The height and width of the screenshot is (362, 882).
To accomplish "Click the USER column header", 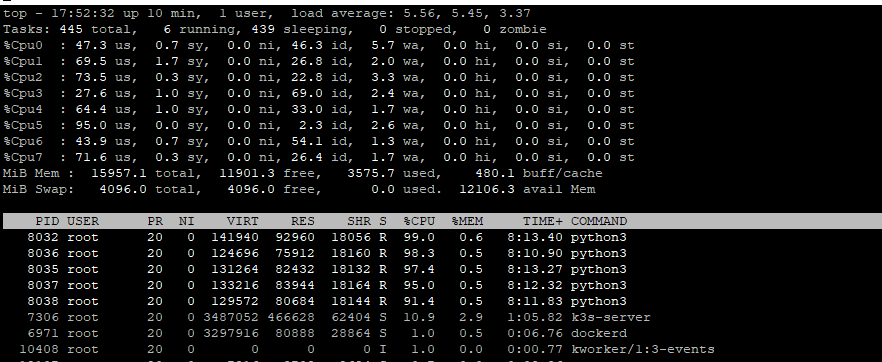I will [83, 221].
